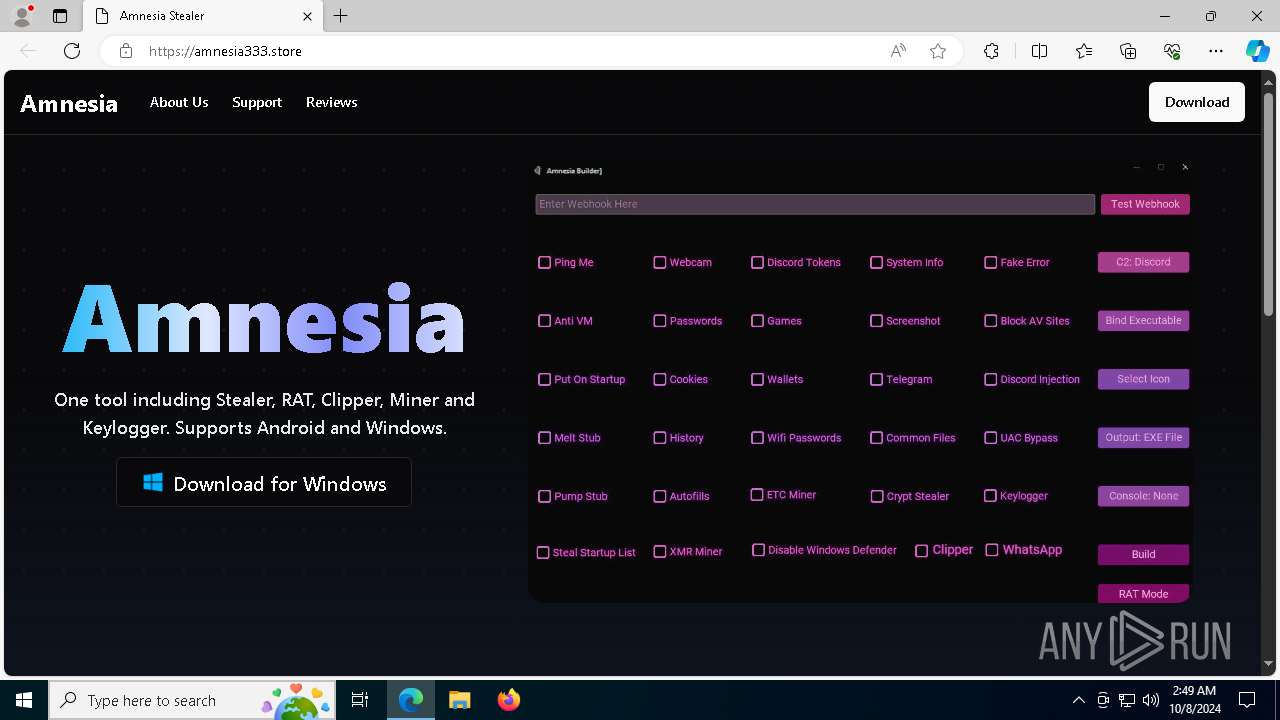Viewport: 1280px width, 720px height.
Task: Click the C2: Discord button
Action: [1143, 262]
